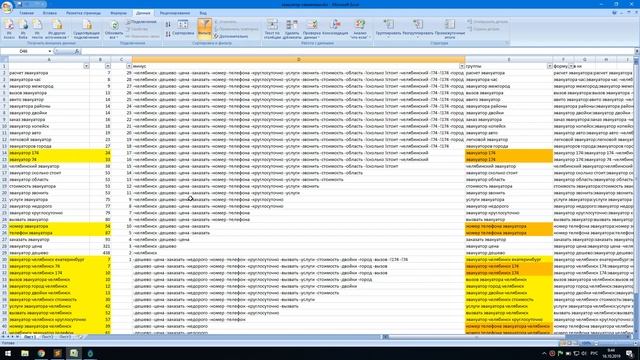Sort ascending with the А-Я icon
Viewport: 640px width, 360px height.
coord(168,25)
